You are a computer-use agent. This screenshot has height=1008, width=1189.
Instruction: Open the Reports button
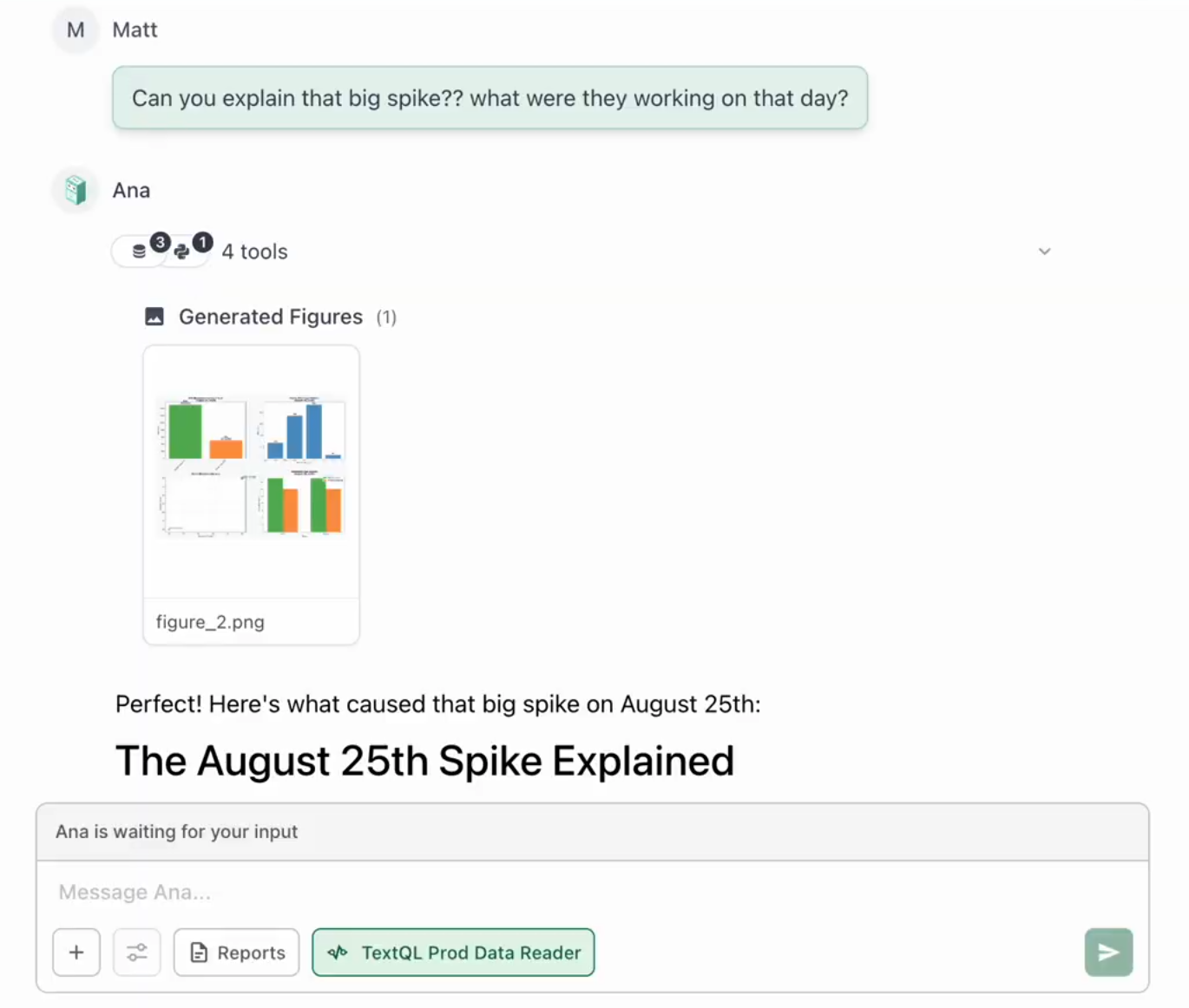click(x=236, y=952)
